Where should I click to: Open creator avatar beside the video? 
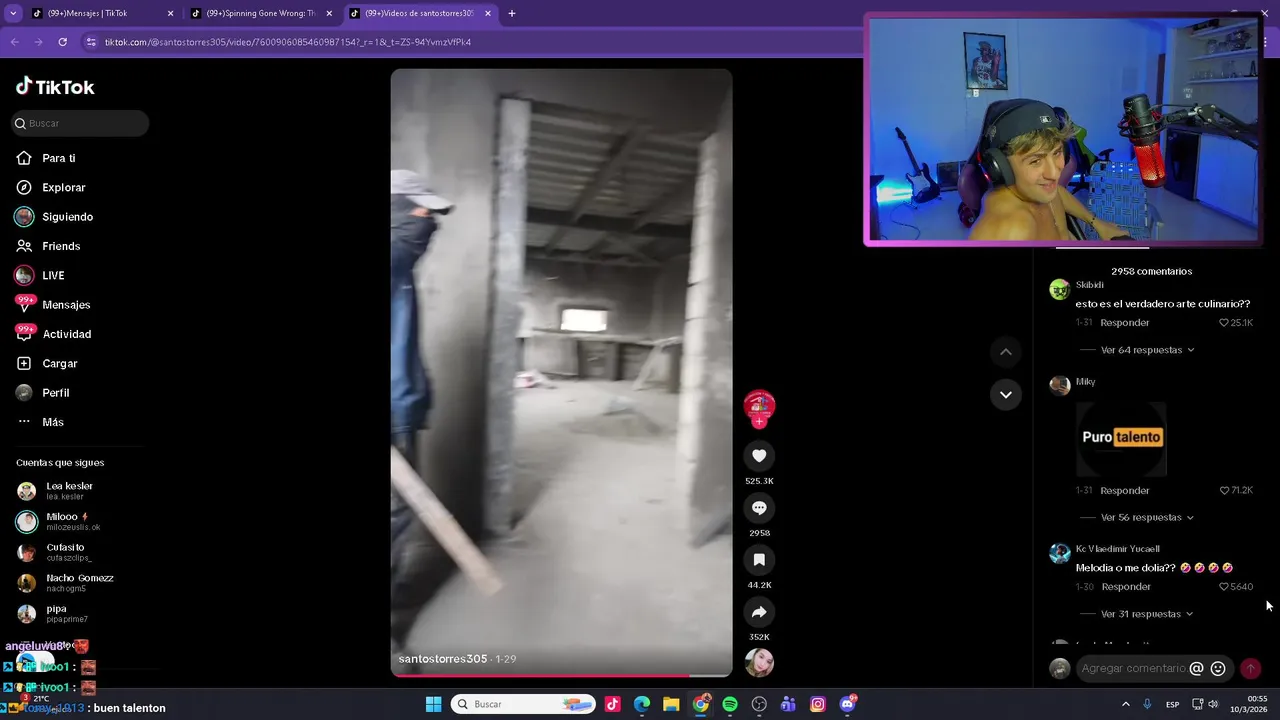pos(759,405)
